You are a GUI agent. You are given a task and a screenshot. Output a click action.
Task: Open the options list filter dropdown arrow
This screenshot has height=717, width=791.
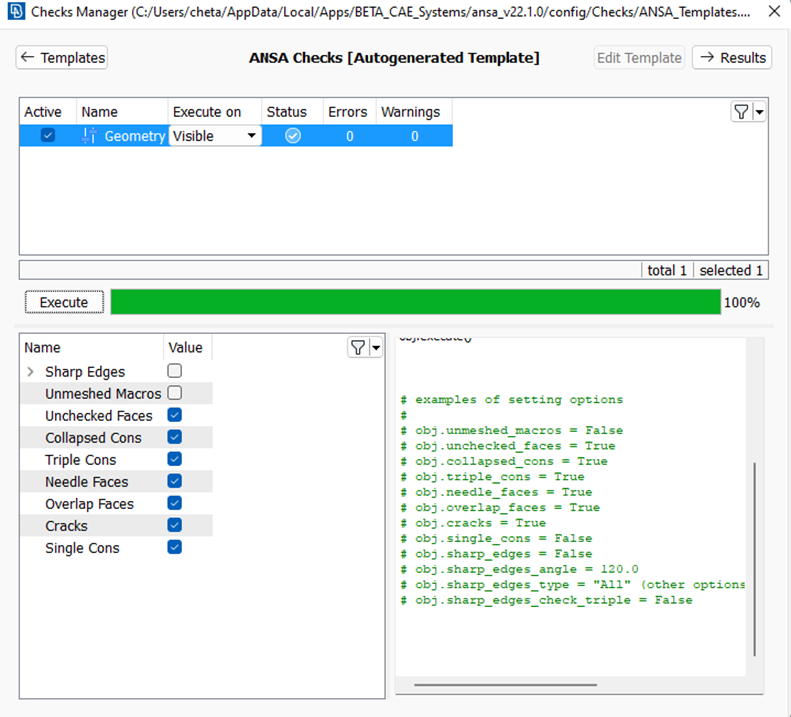tap(376, 348)
